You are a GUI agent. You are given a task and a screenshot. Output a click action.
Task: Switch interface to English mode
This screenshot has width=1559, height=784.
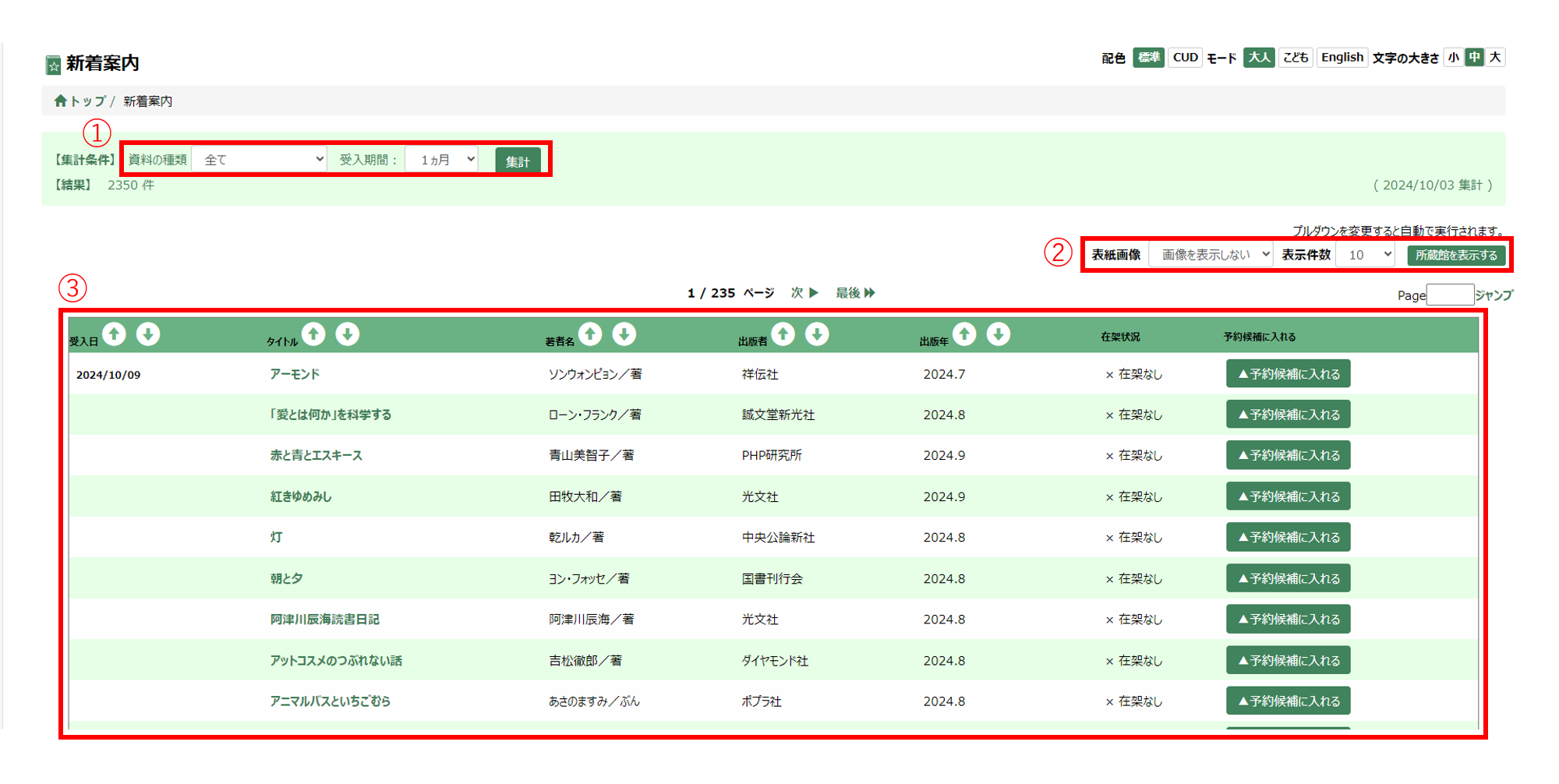(x=1342, y=57)
